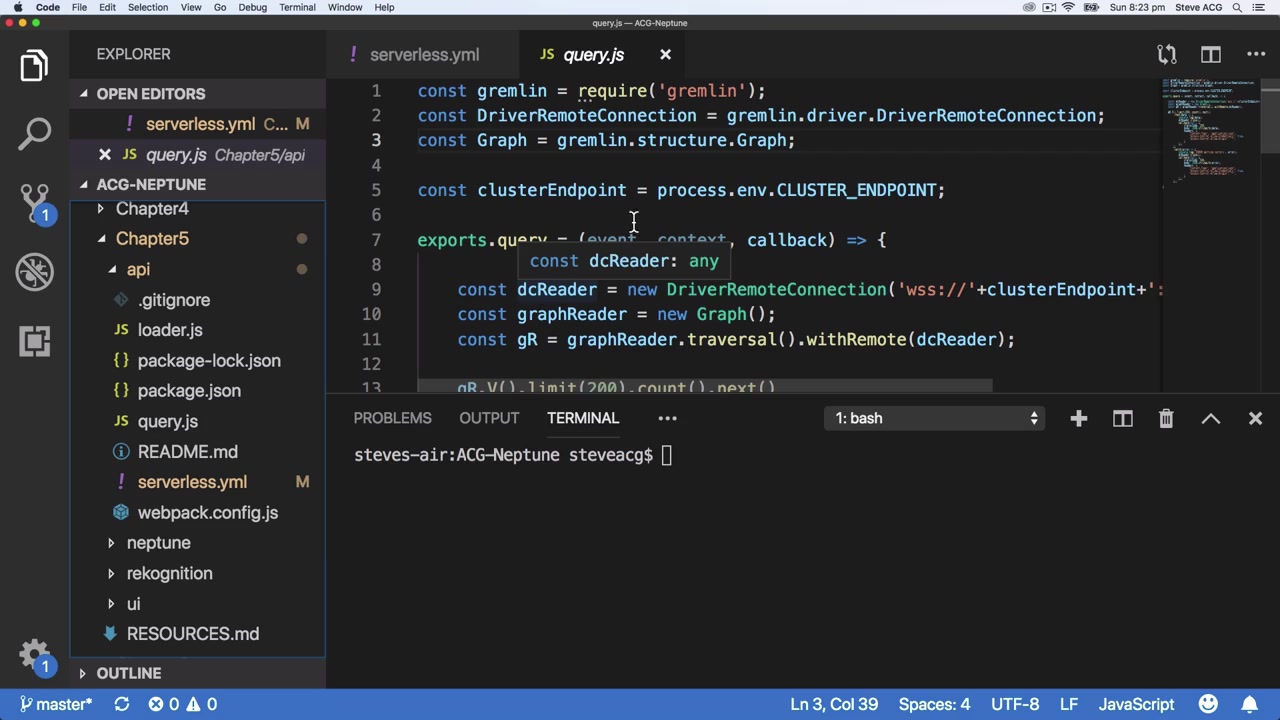Kill terminal with trash icon

(1166, 419)
